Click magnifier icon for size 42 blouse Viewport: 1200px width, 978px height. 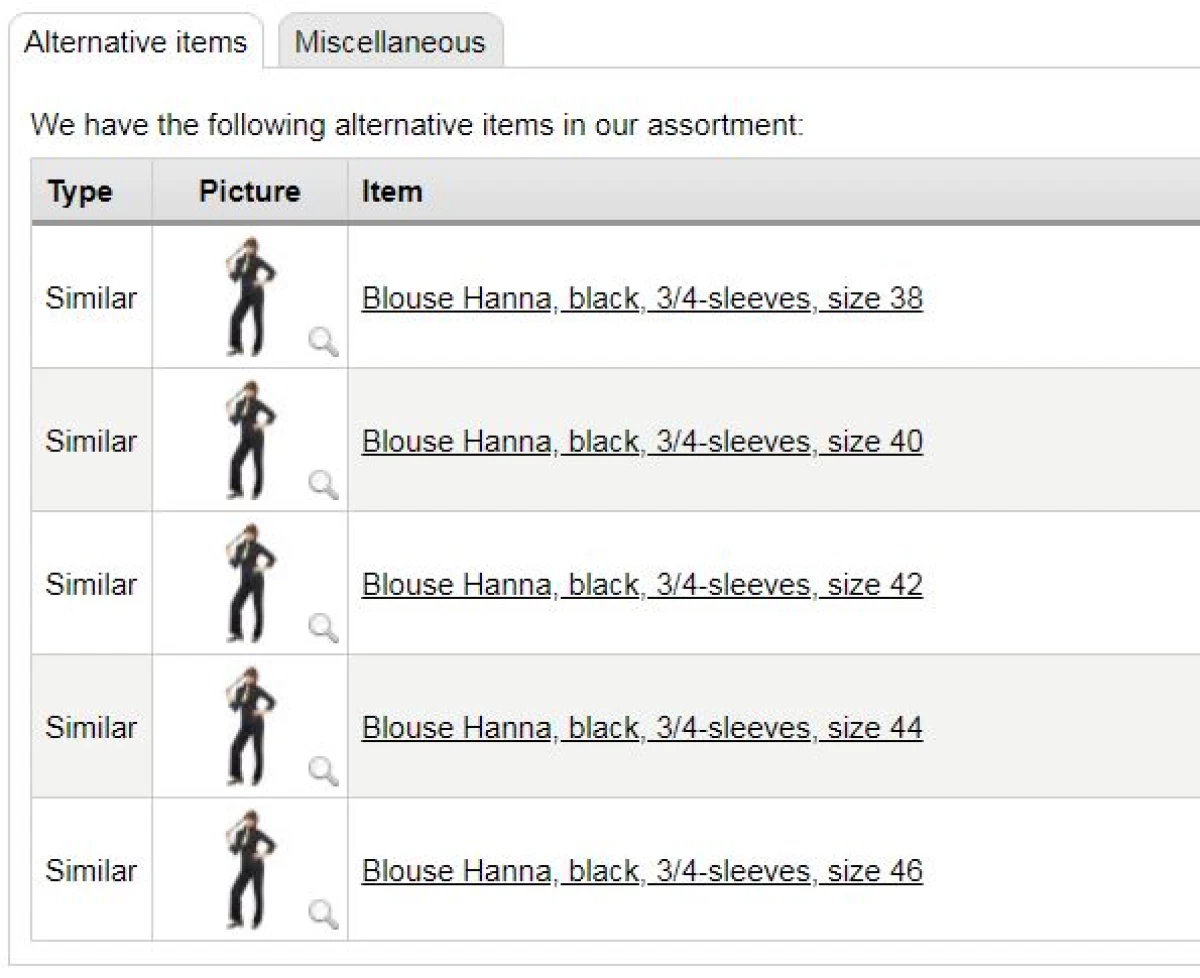click(323, 628)
